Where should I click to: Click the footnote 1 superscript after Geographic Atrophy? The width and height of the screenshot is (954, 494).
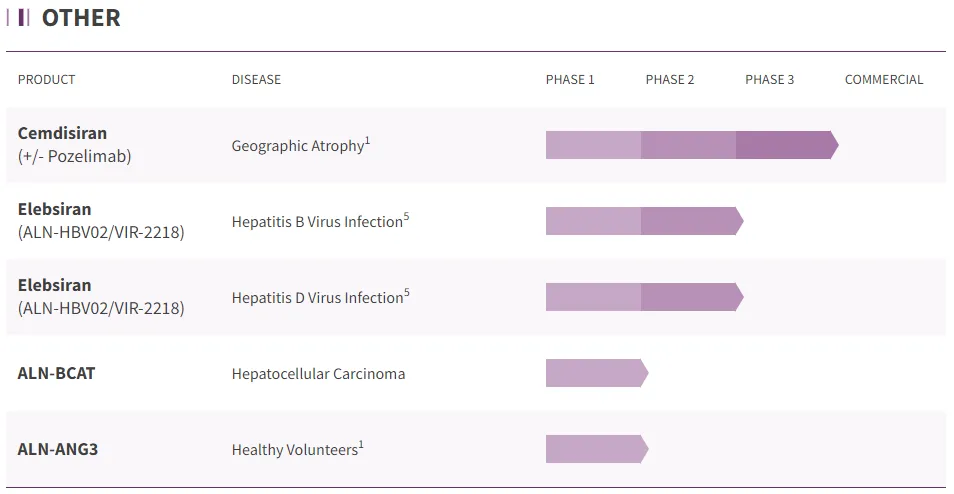pyautogui.click(x=367, y=141)
